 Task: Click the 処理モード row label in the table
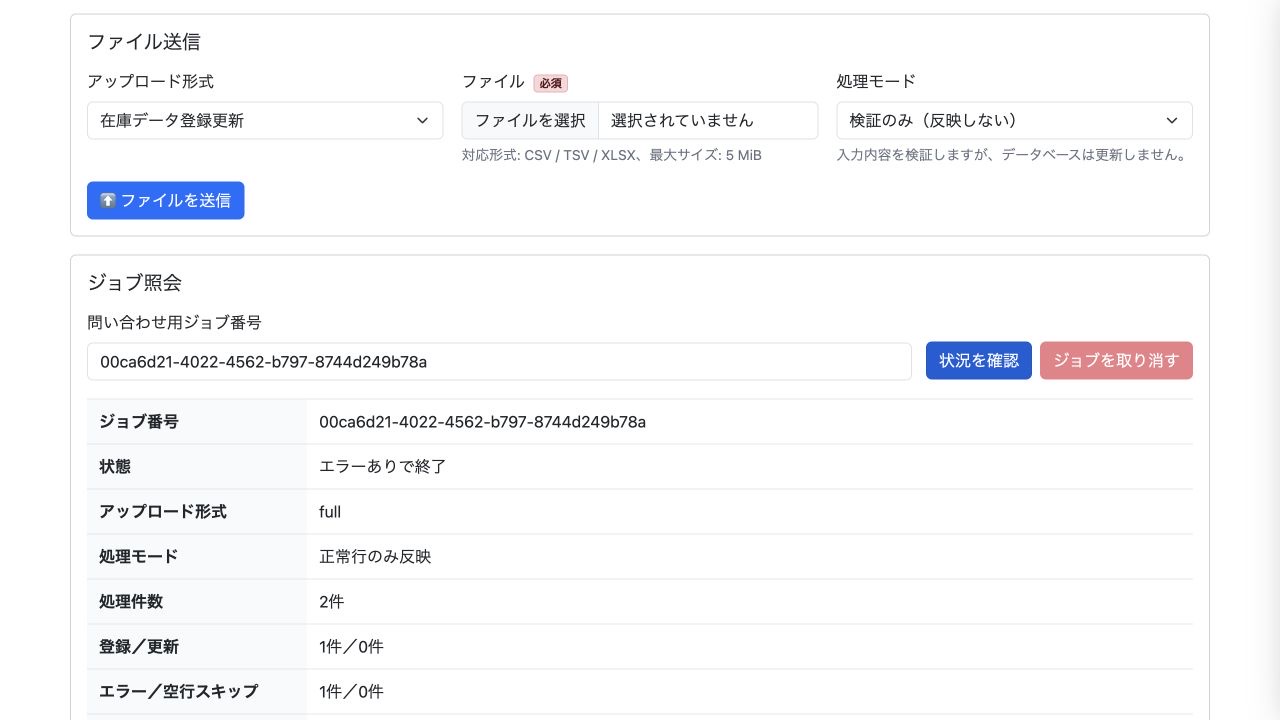[x=139, y=557]
